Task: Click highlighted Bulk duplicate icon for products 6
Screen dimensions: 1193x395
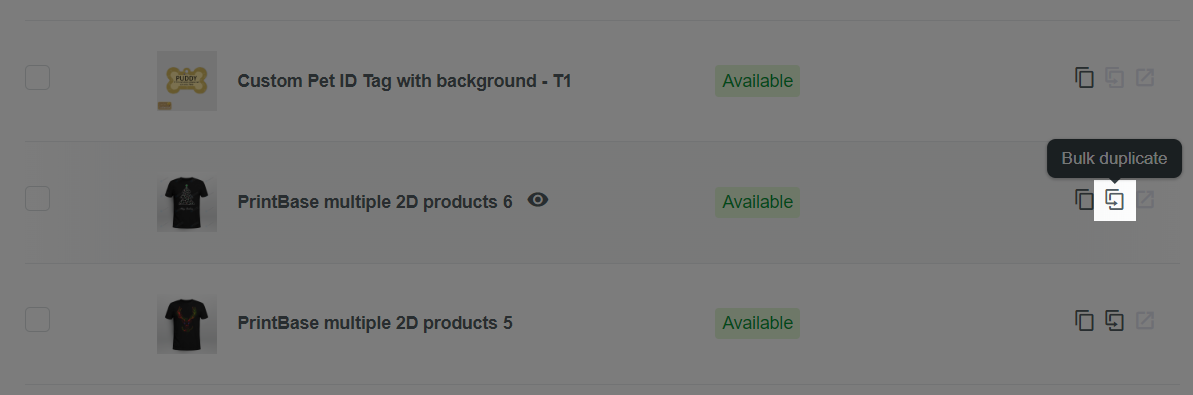Action: 1115,200
